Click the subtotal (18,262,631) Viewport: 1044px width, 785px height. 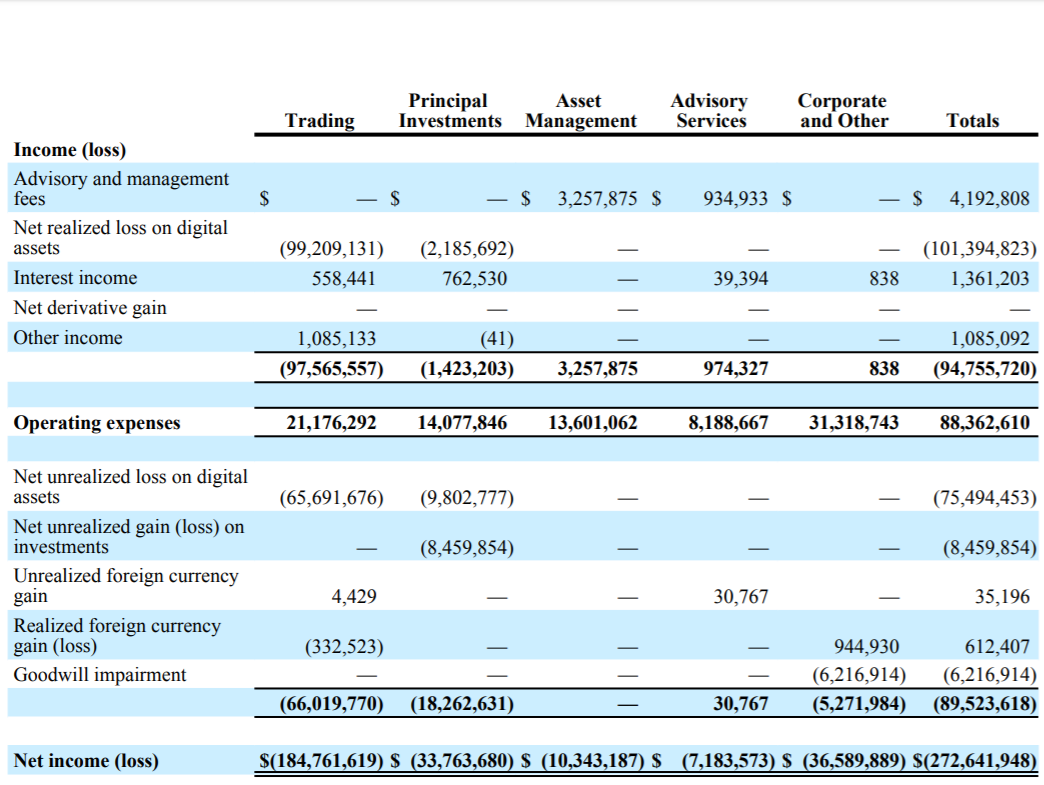(x=462, y=704)
